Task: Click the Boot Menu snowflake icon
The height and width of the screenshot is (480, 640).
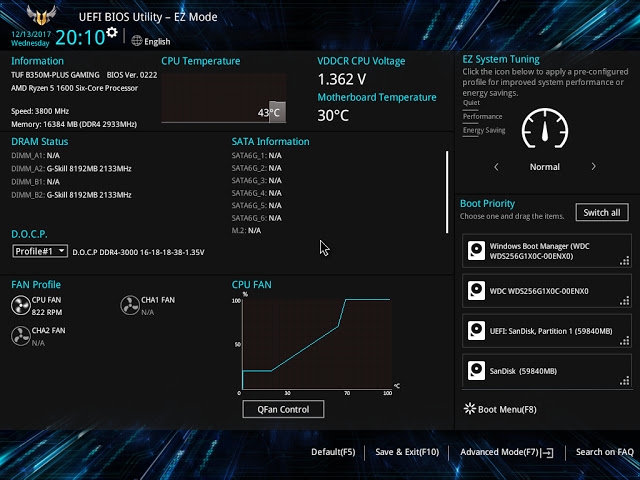Action: click(x=470, y=409)
